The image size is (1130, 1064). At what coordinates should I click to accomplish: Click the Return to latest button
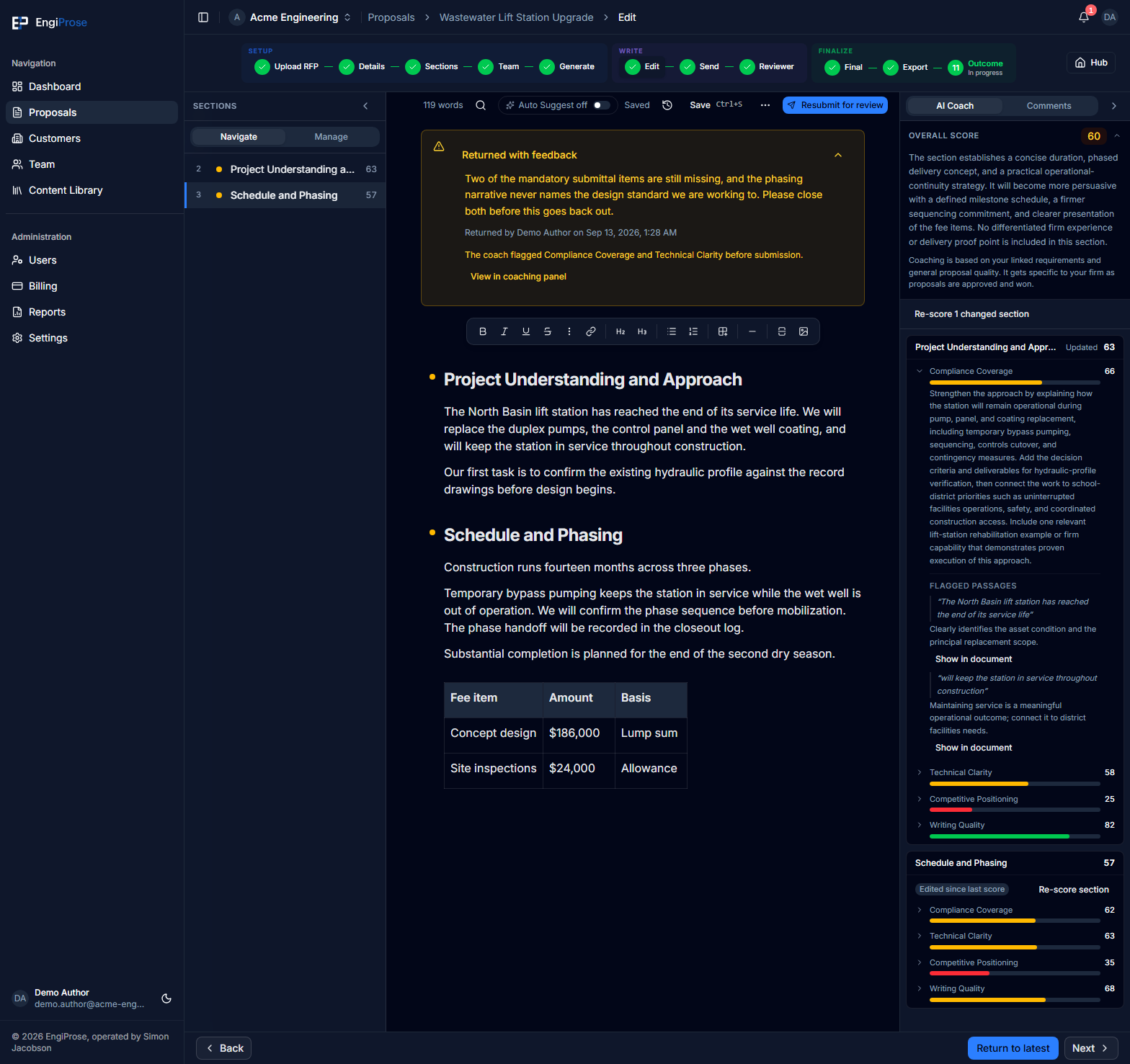(x=1013, y=1048)
